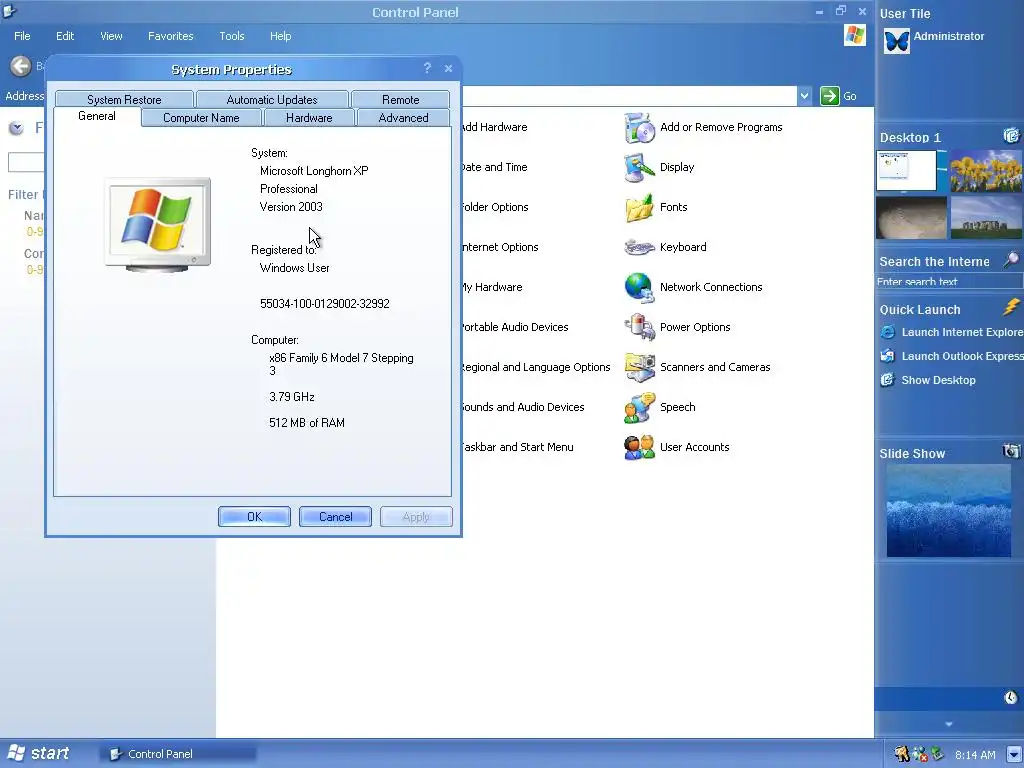Image resolution: width=1024 pixels, height=768 pixels.
Task: Switch to the Remote tab
Action: coord(400,99)
